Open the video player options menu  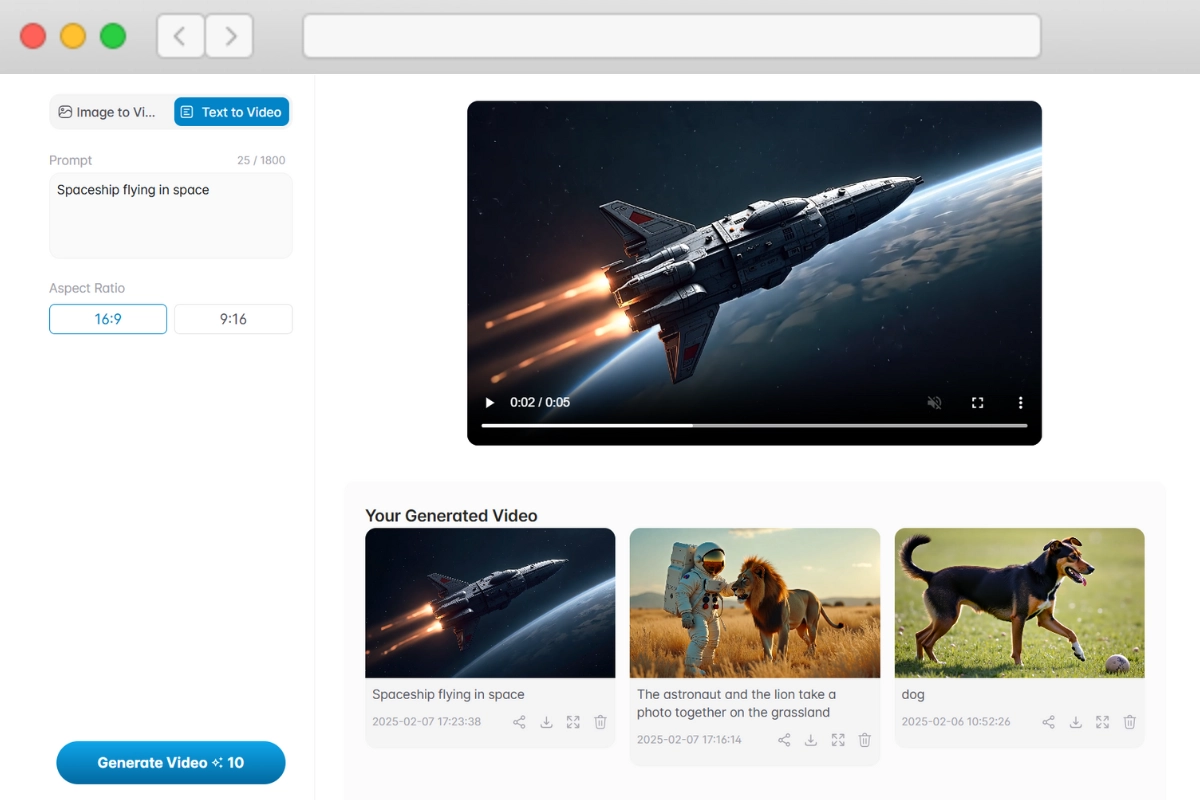pos(1020,402)
